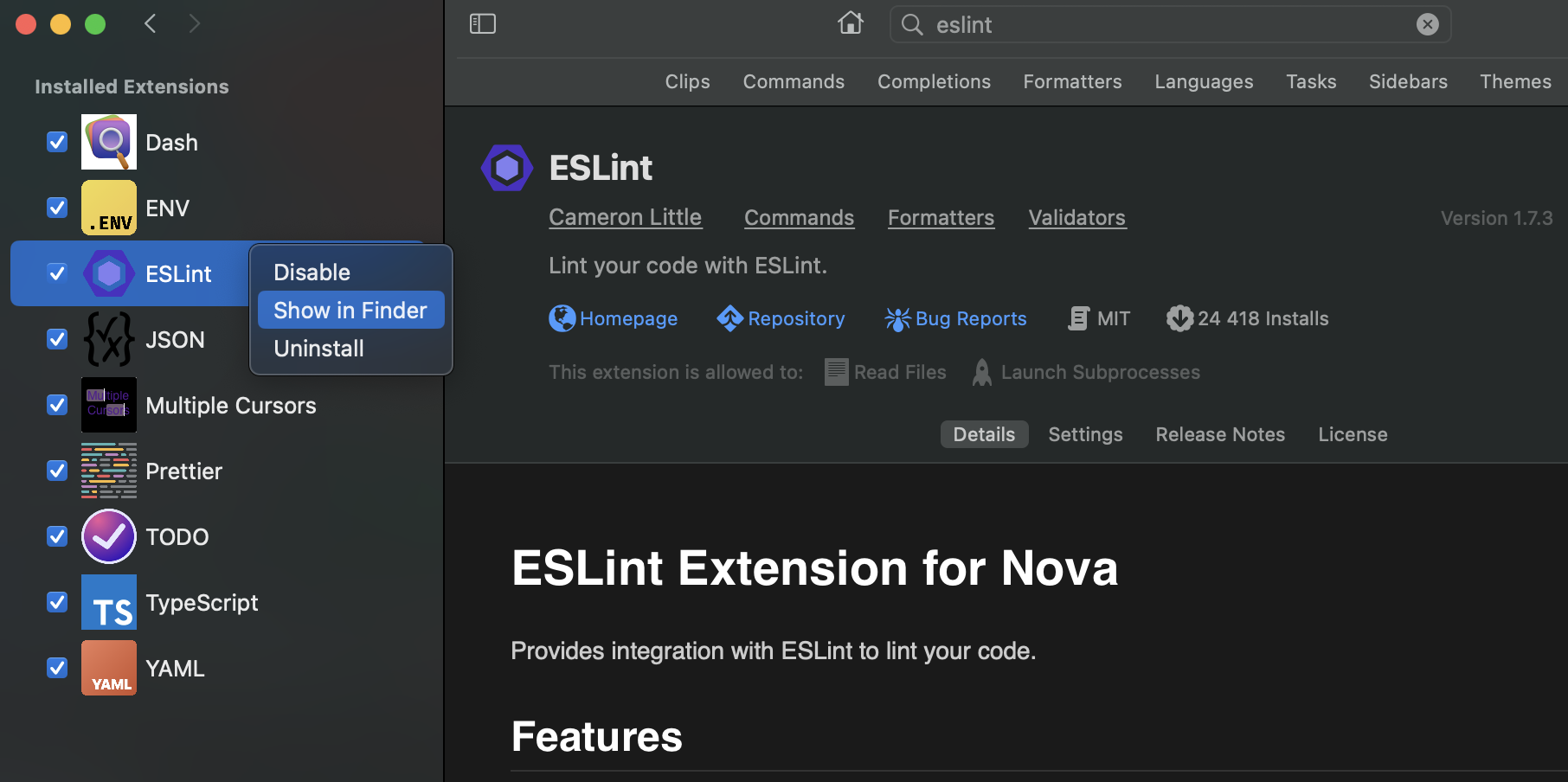Open the Release Notes tab

[1220, 433]
